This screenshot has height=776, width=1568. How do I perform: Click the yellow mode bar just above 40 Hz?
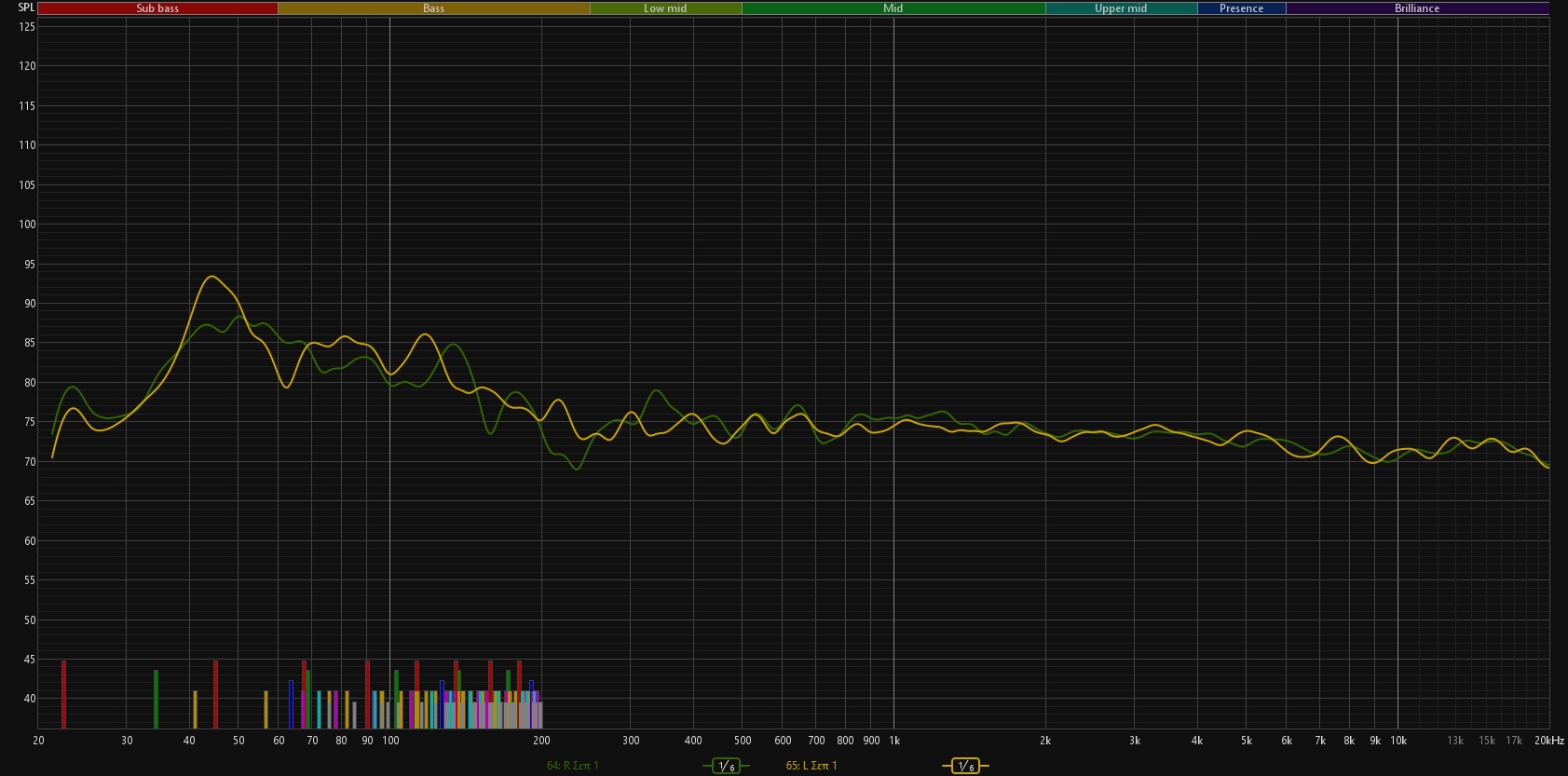click(x=195, y=709)
